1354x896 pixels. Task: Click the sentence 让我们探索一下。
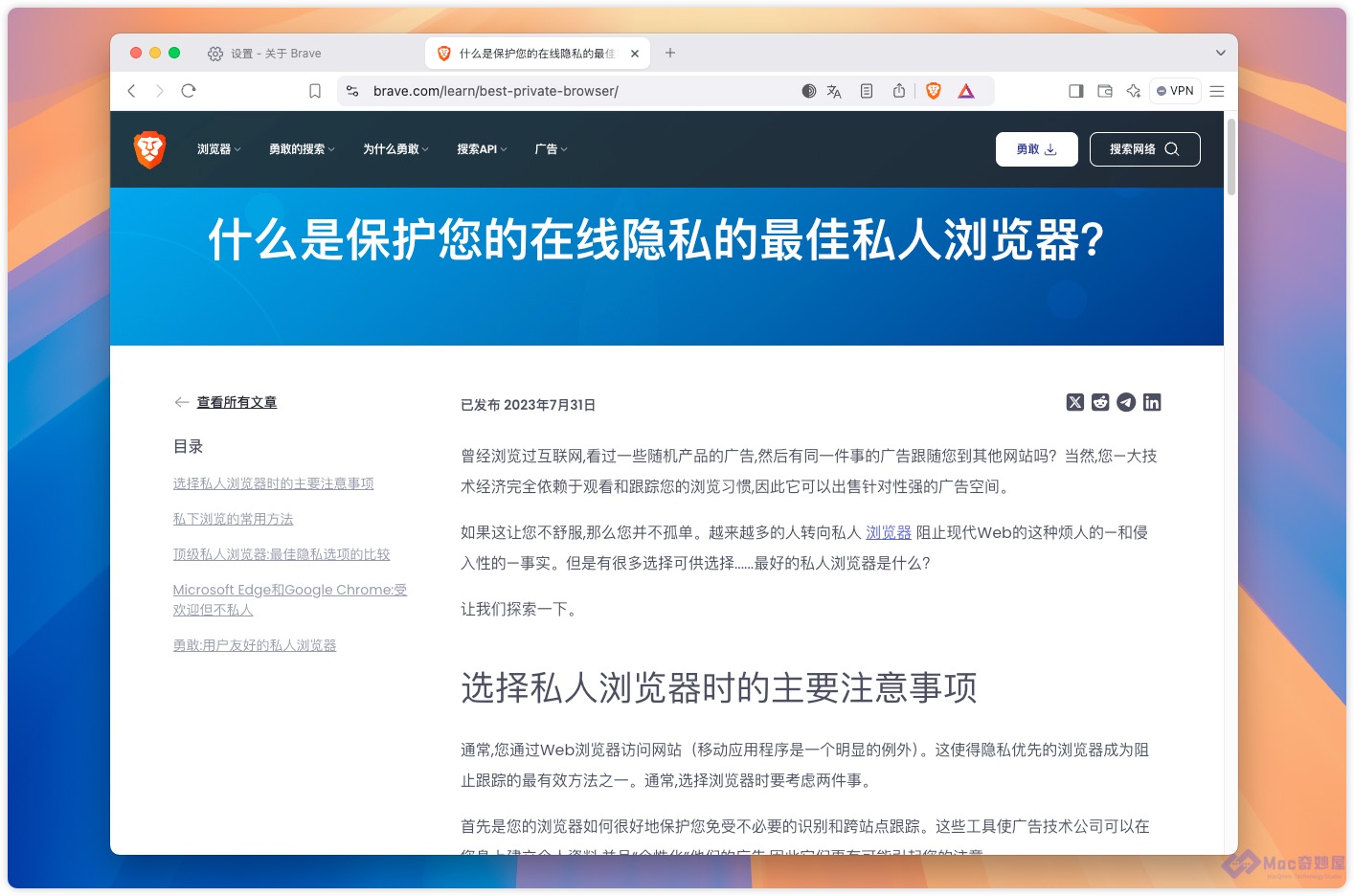522,609
